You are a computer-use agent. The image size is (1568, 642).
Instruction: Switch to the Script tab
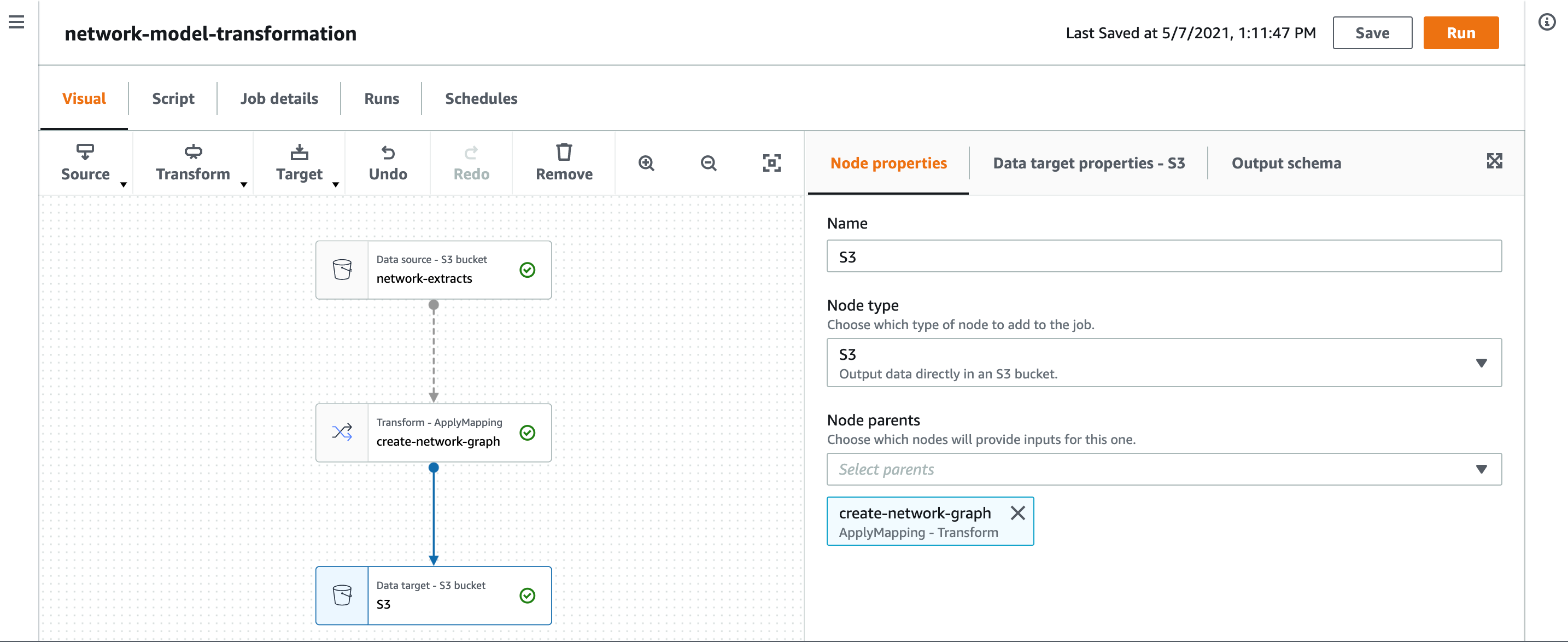pos(173,98)
